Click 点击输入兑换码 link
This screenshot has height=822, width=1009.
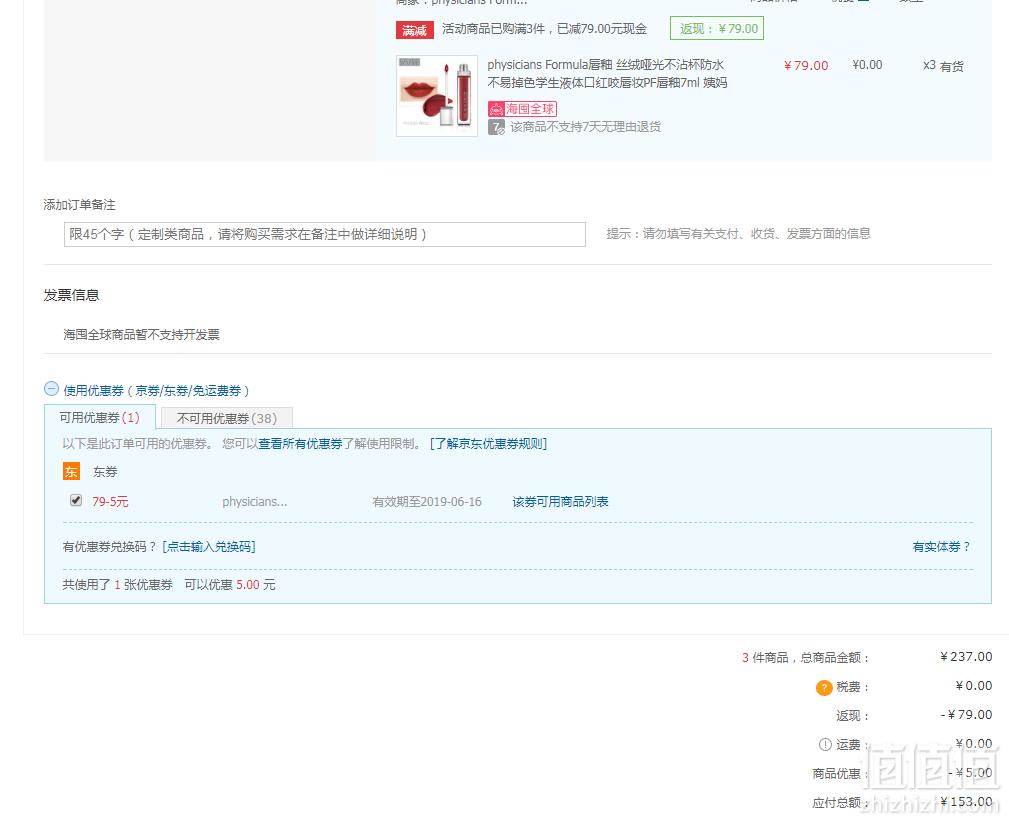click(209, 546)
